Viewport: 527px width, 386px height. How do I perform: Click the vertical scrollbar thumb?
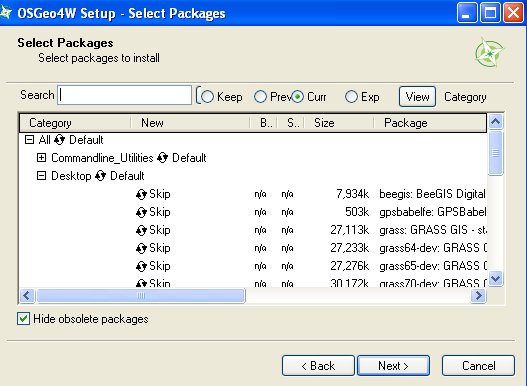pos(496,153)
